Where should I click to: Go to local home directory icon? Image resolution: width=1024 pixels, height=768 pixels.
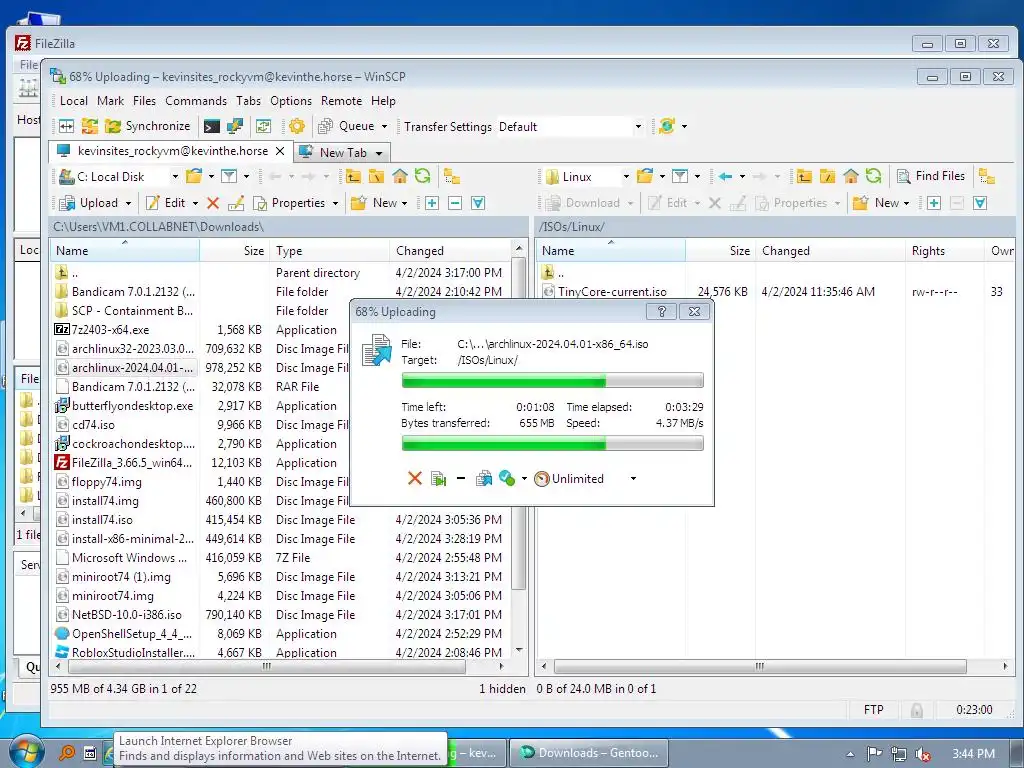tap(400, 176)
